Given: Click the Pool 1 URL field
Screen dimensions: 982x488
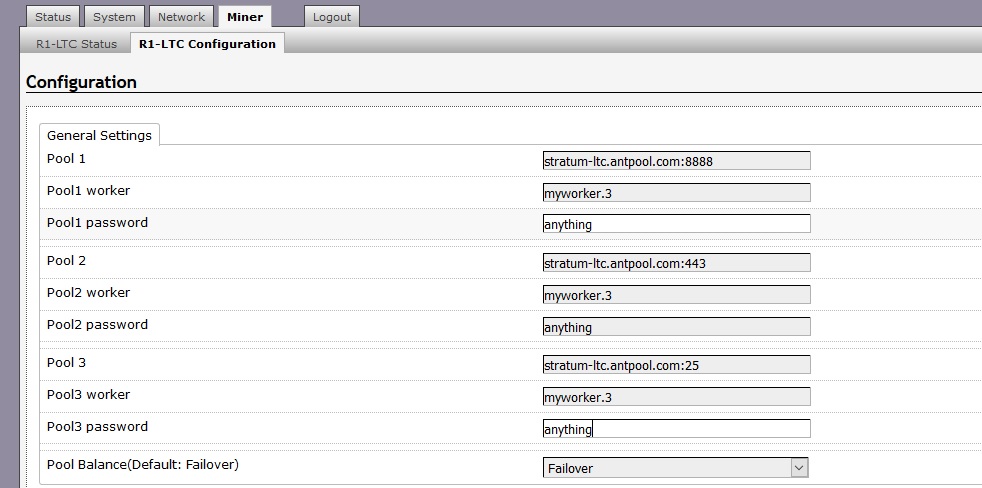Looking at the screenshot, I should (676, 161).
